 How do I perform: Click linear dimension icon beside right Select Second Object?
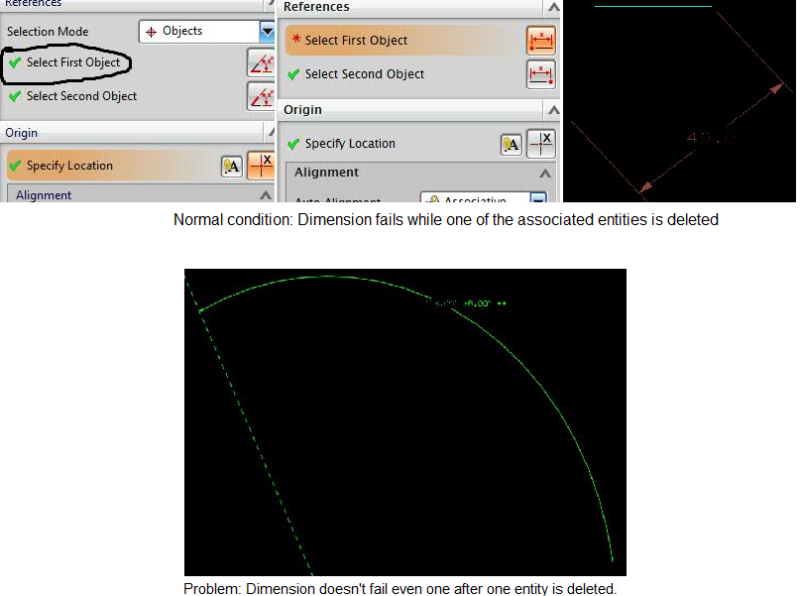coord(541,74)
